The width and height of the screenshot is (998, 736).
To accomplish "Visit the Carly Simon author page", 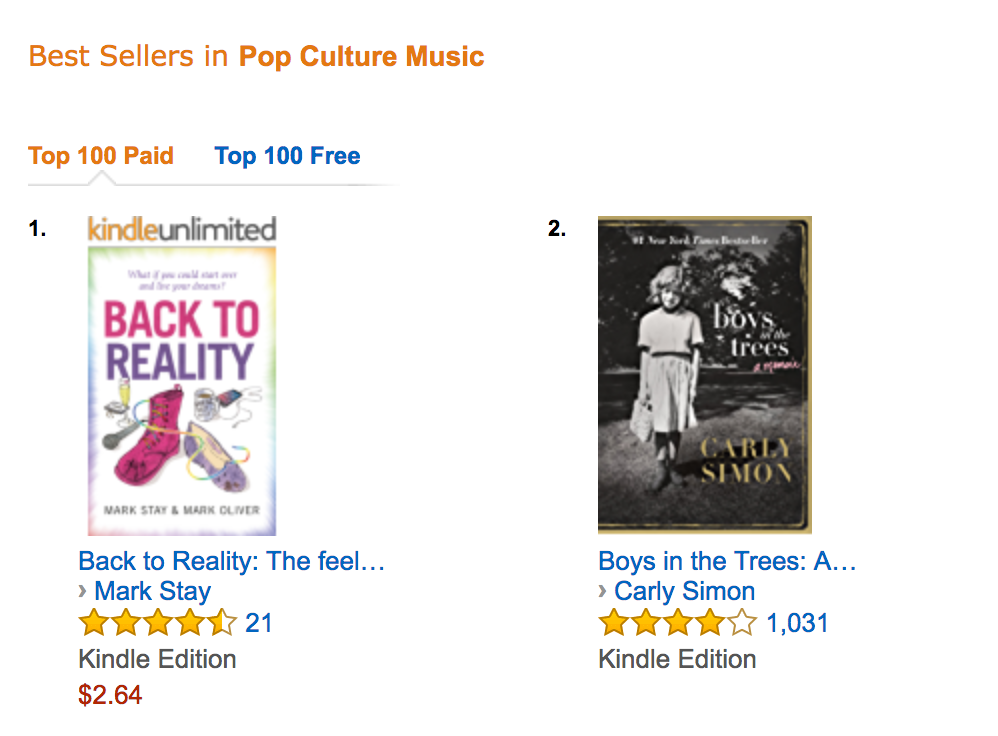I will click(x=684, y=591).
